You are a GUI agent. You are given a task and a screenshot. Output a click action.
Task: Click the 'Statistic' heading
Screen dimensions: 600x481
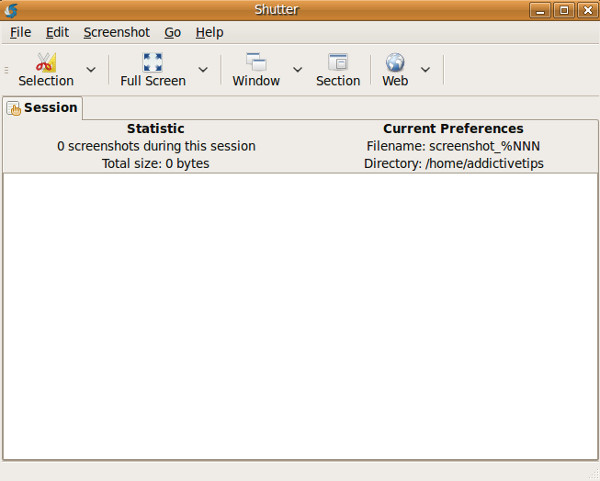click(155, 129)
